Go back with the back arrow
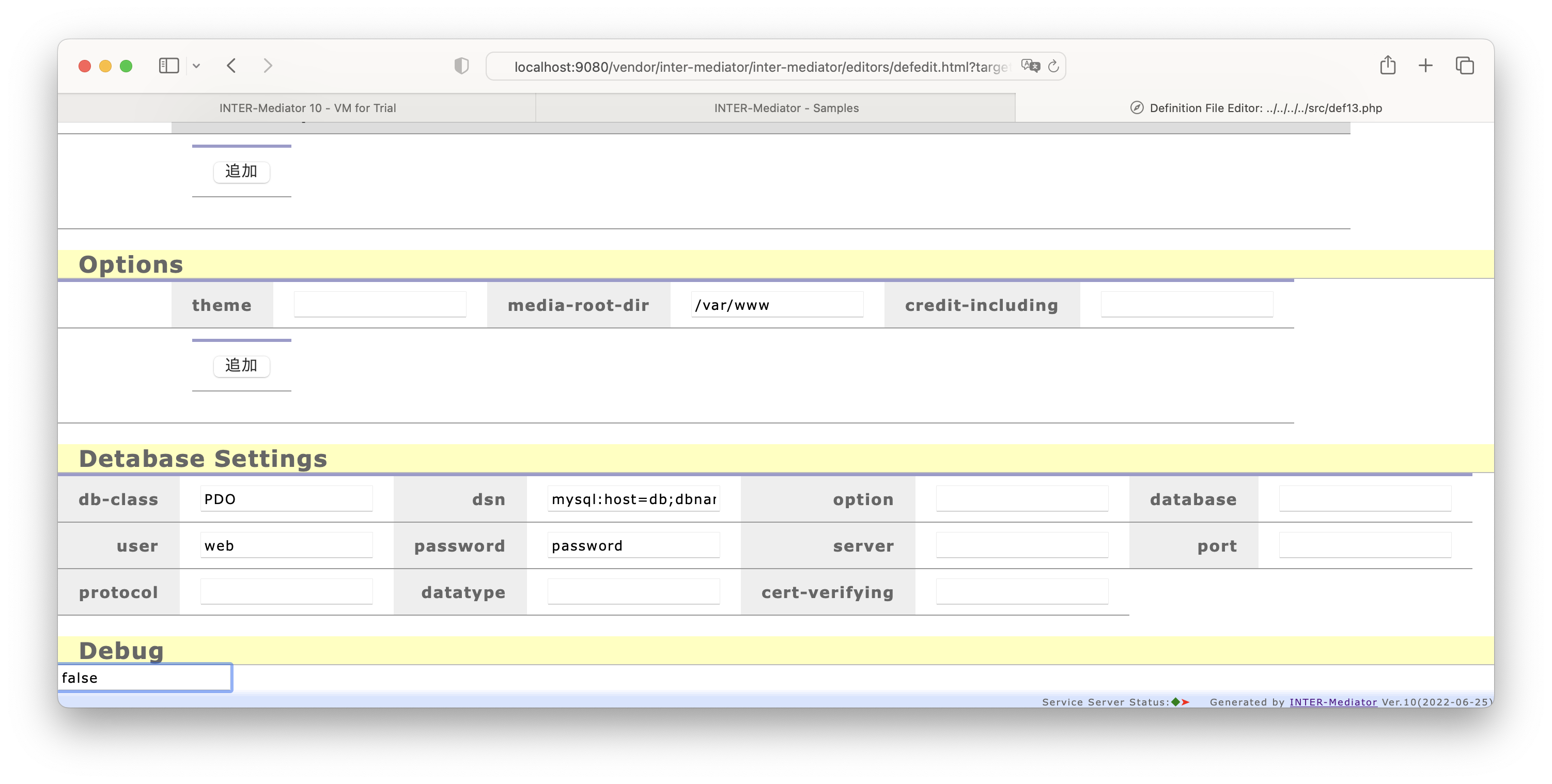 click(x=231, y=66)
